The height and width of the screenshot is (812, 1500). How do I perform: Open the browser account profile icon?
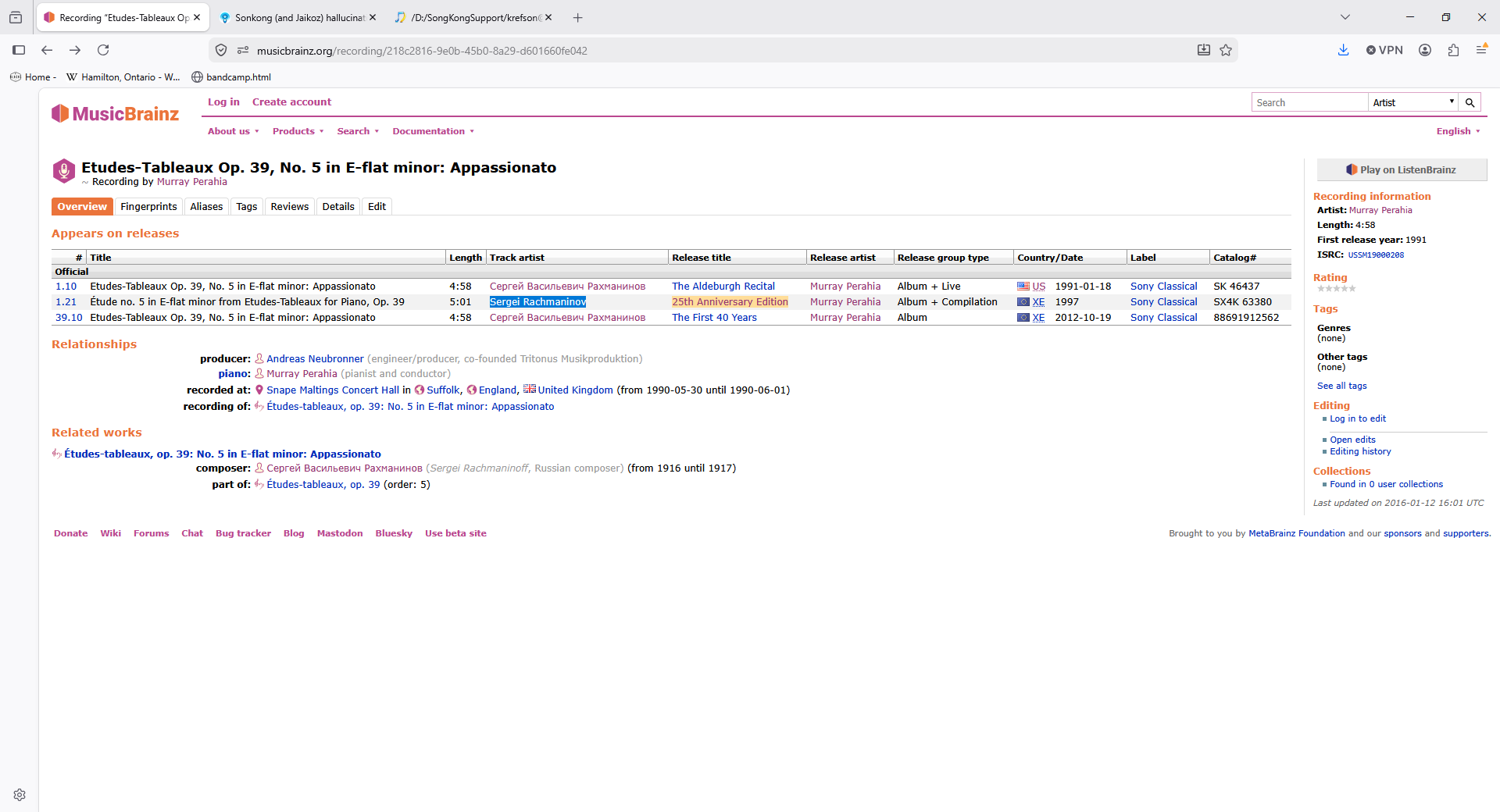pyautogui.click(x=1425, y=50)
